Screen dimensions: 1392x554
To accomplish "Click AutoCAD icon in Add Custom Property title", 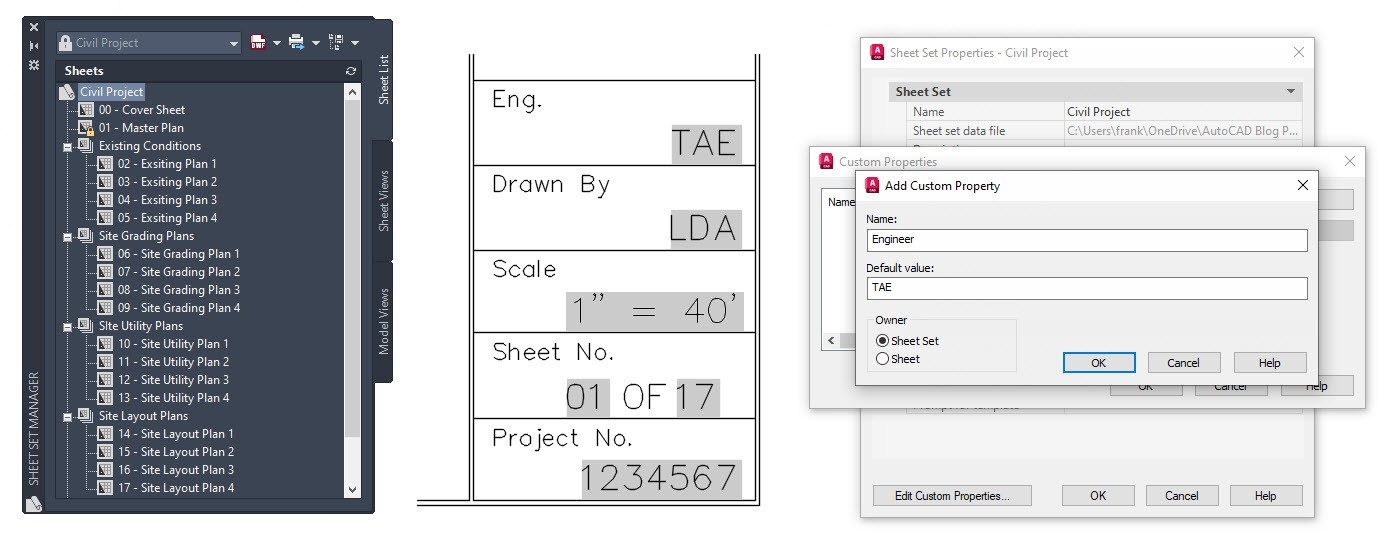I will 871,185.
